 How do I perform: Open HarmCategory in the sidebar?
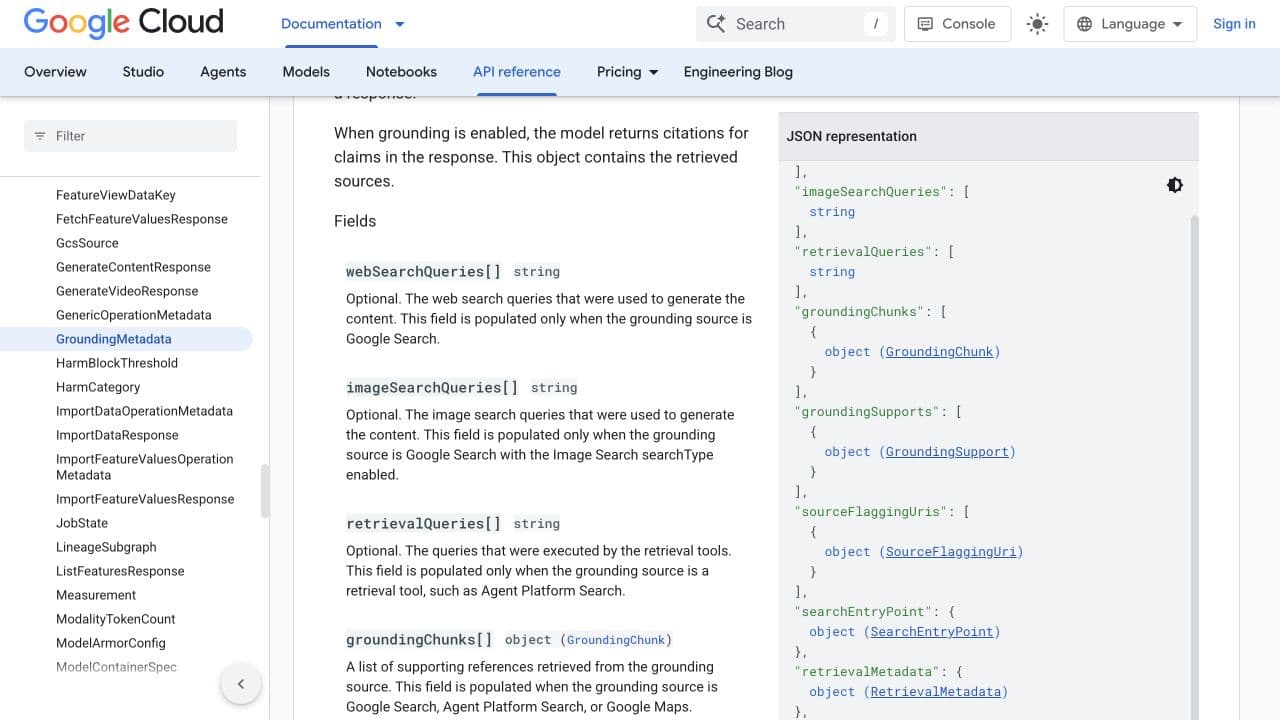pos(98,387)
